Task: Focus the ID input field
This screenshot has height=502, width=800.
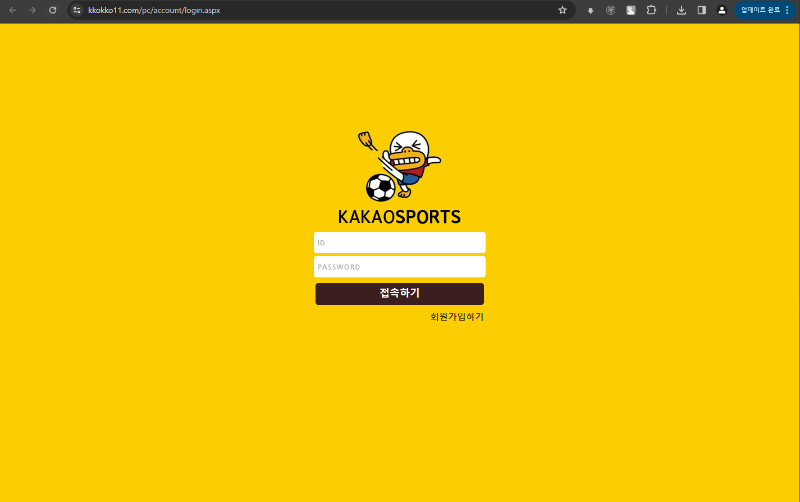Action: coord(399,243)
